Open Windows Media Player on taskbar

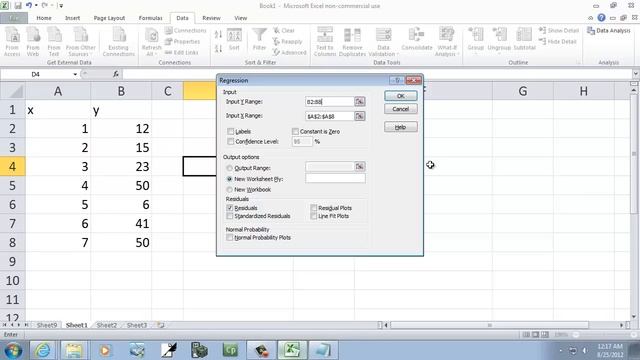click(x=105, y=350)
